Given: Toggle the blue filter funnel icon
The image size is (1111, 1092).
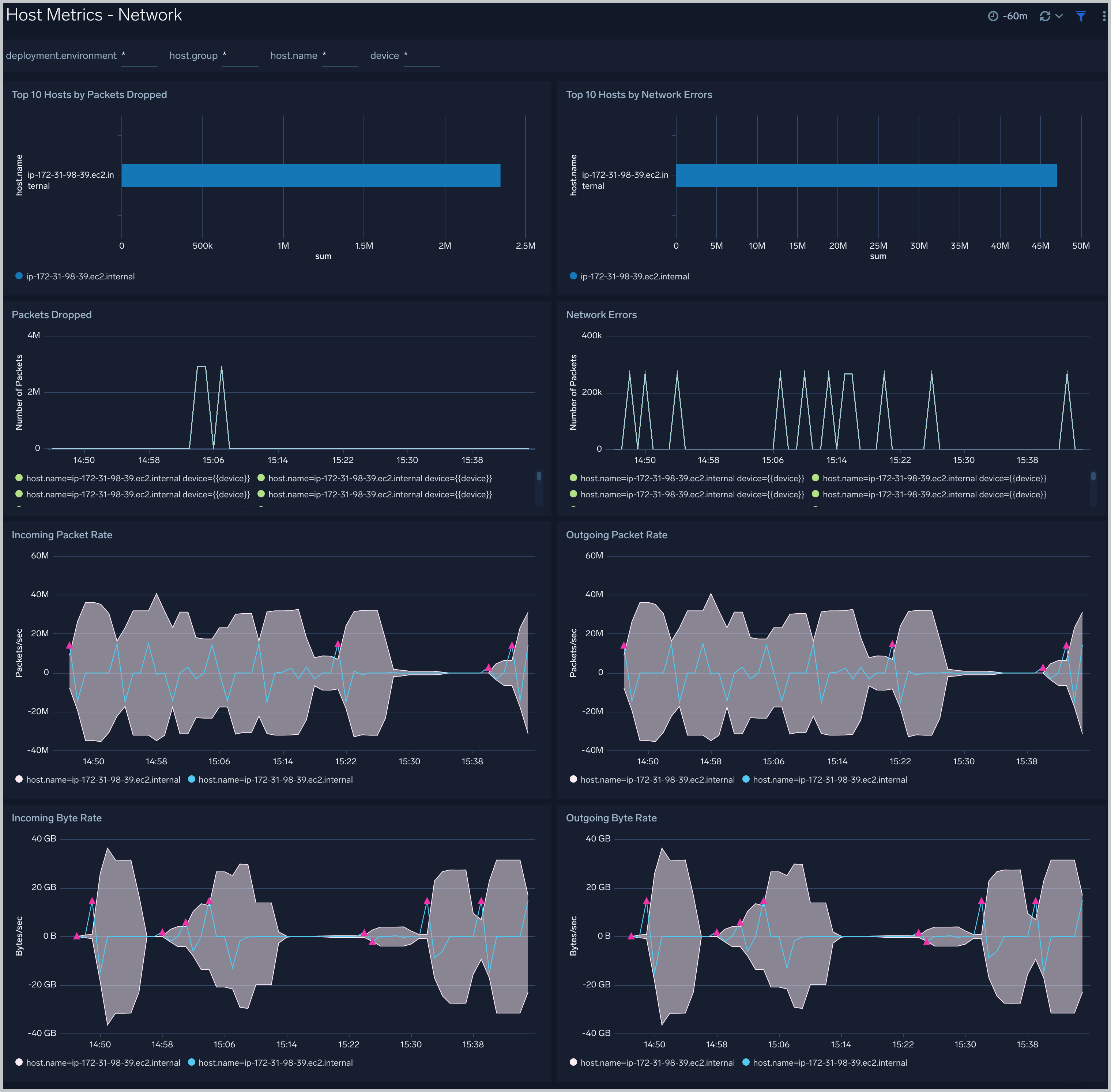Looking at the screenshot, I should click(x=1081, y=16).
